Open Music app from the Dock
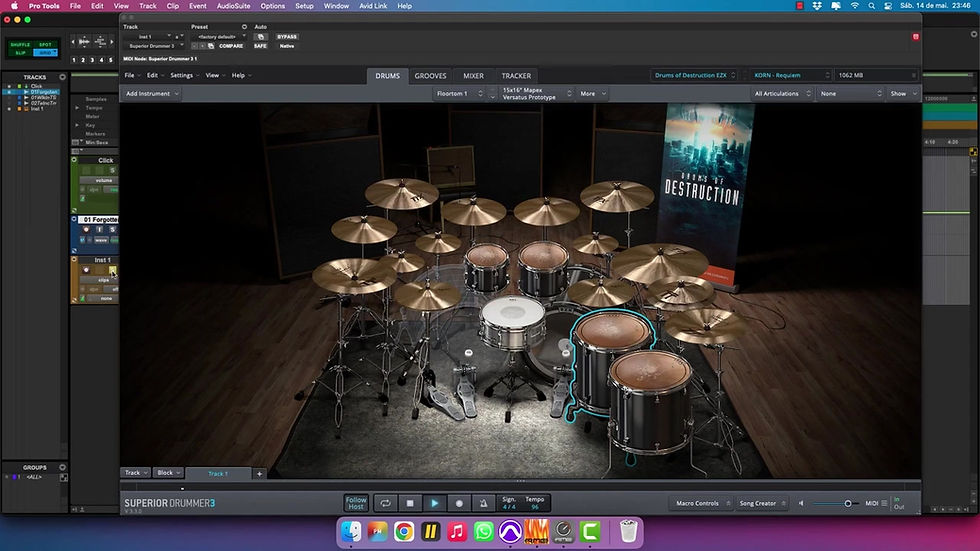 pyautogui.click(x=457, y=532)
